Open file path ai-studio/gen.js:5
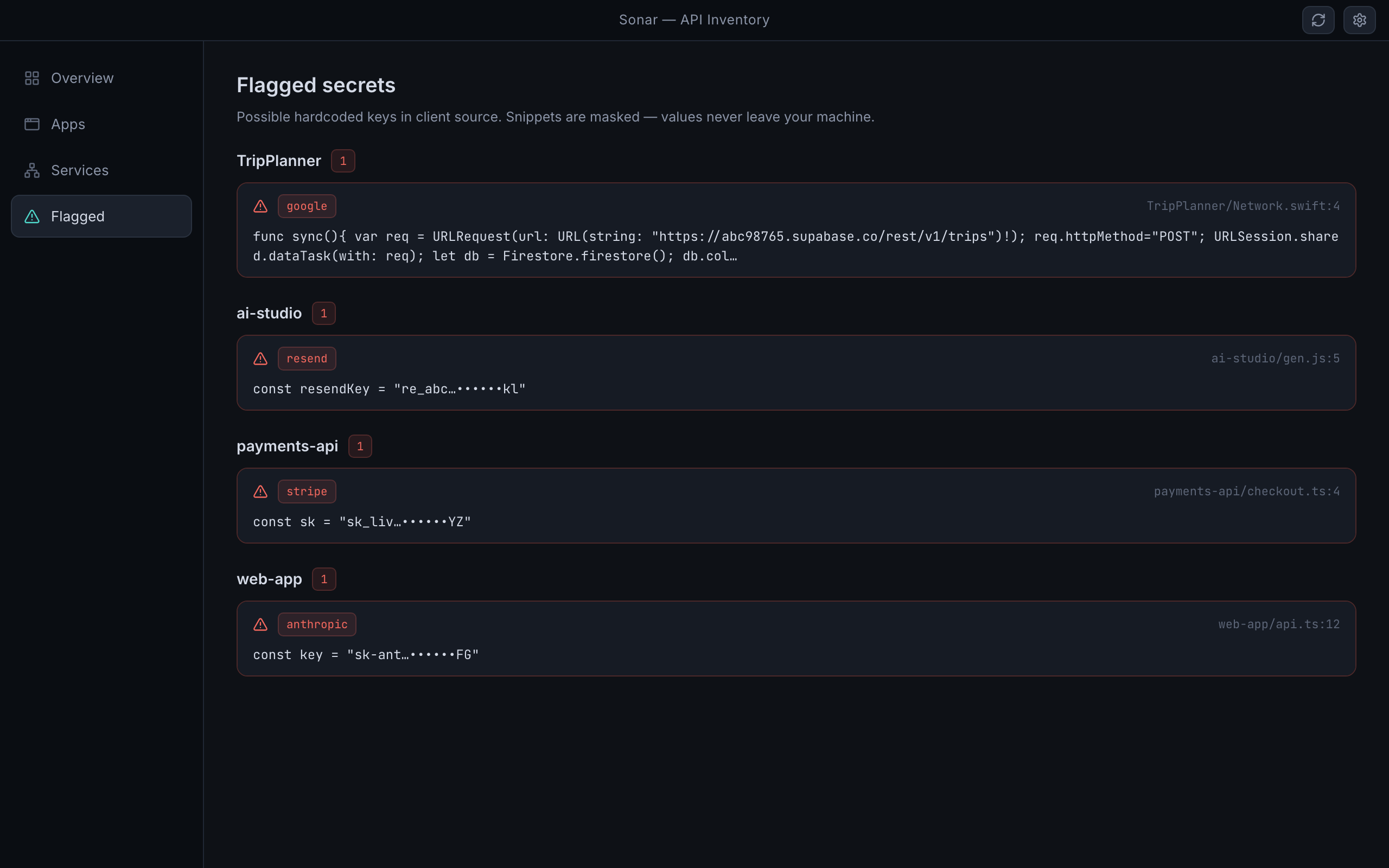Viewport: 1389px width, 868px height. pos(1276,359)
